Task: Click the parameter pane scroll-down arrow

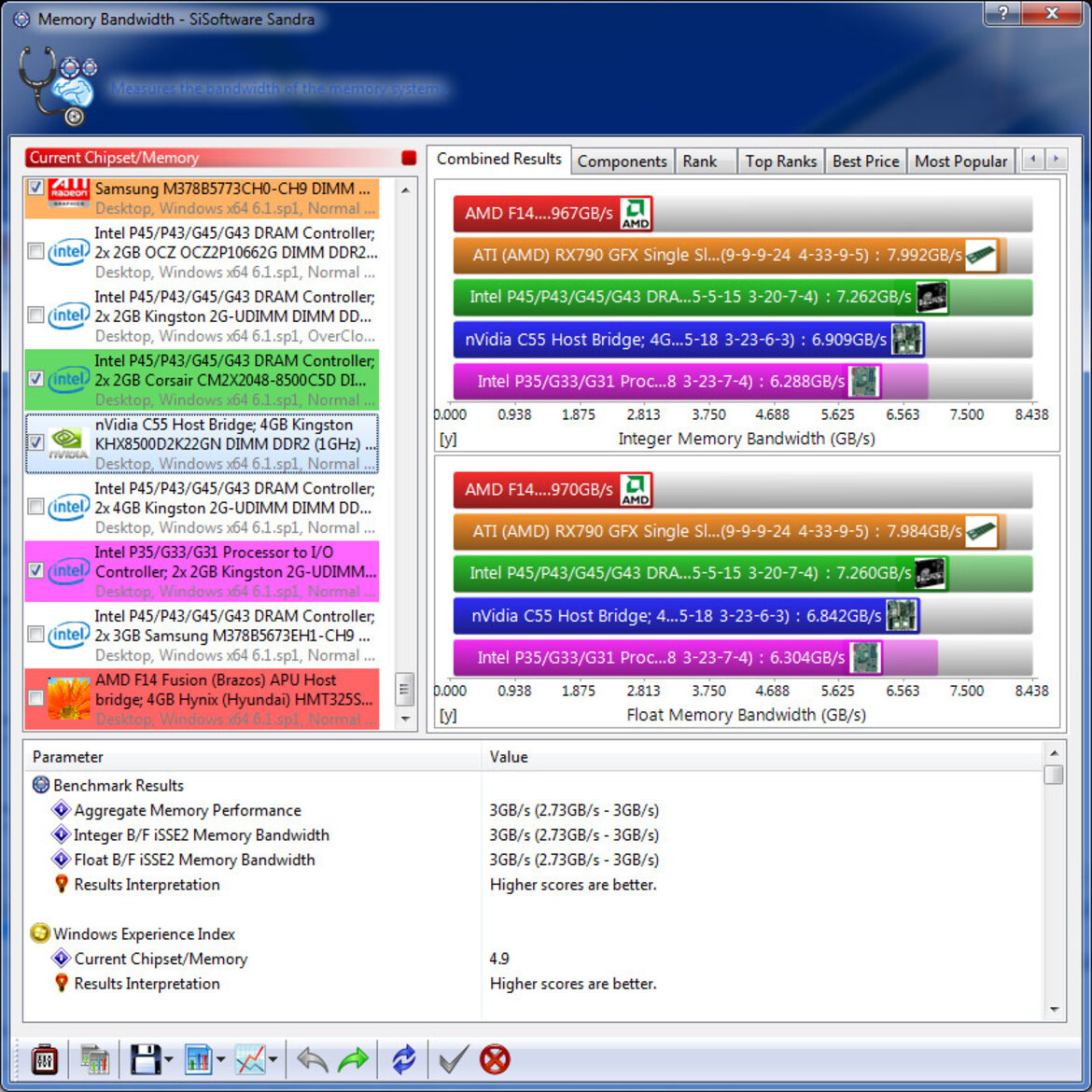Action: [x=1054, y=1009]
